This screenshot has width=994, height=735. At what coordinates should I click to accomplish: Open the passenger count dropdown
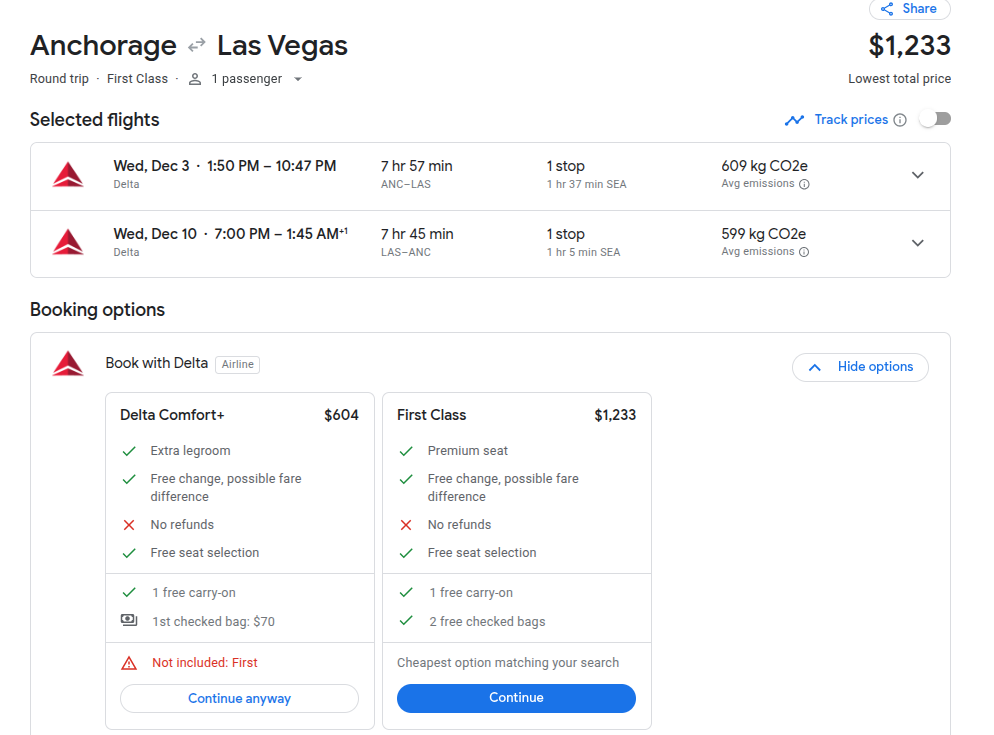click(x=298, y=79)
